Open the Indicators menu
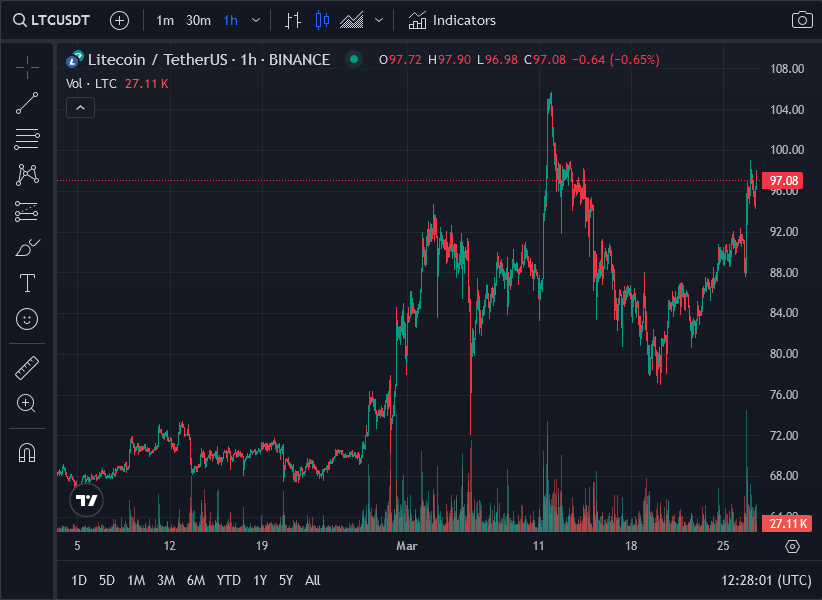The width and height of the screenshot is (822, 600). coord(452,20)
